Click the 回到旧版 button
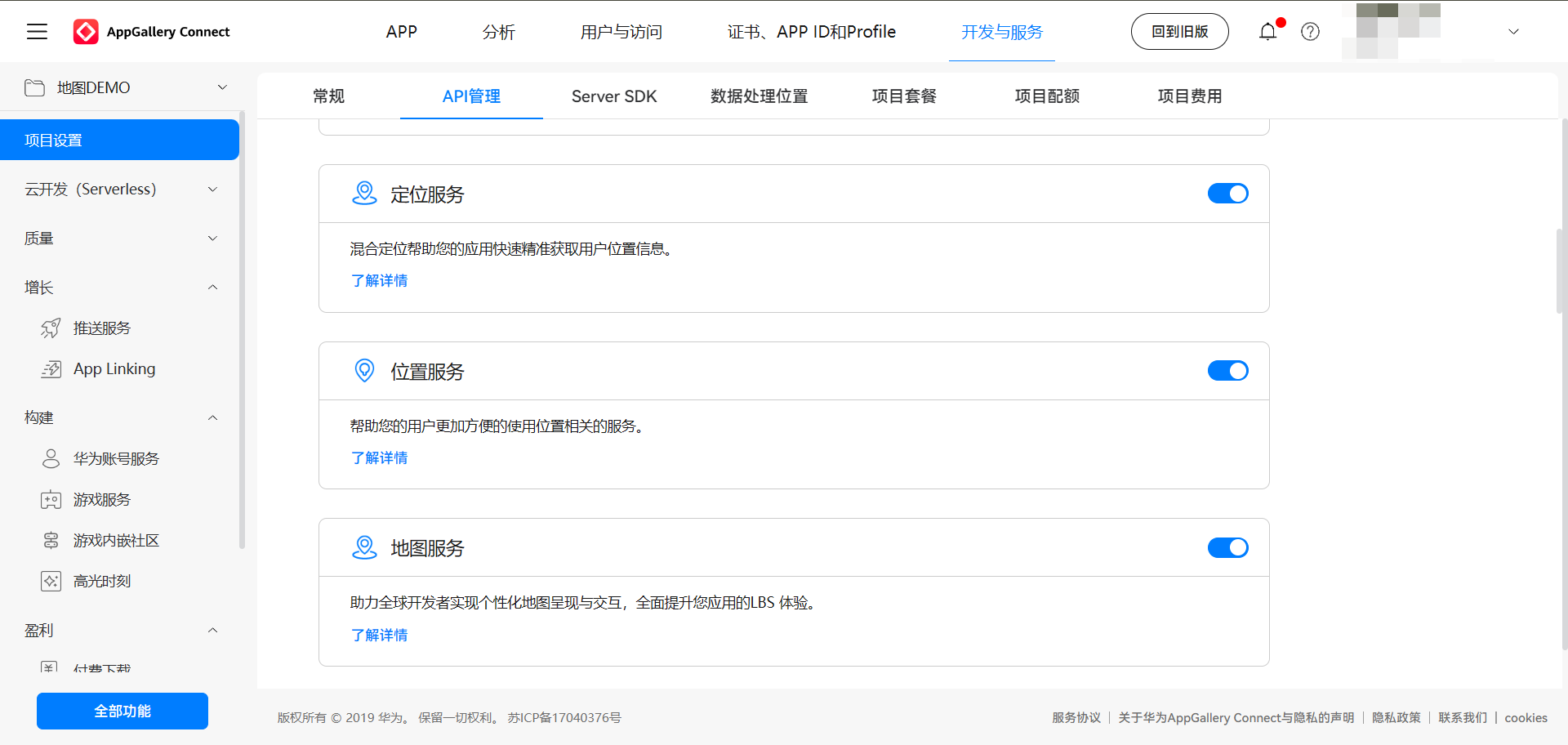Image resolution: width=1568 pixels, height=745 pixels. [x=1180, y=32]
